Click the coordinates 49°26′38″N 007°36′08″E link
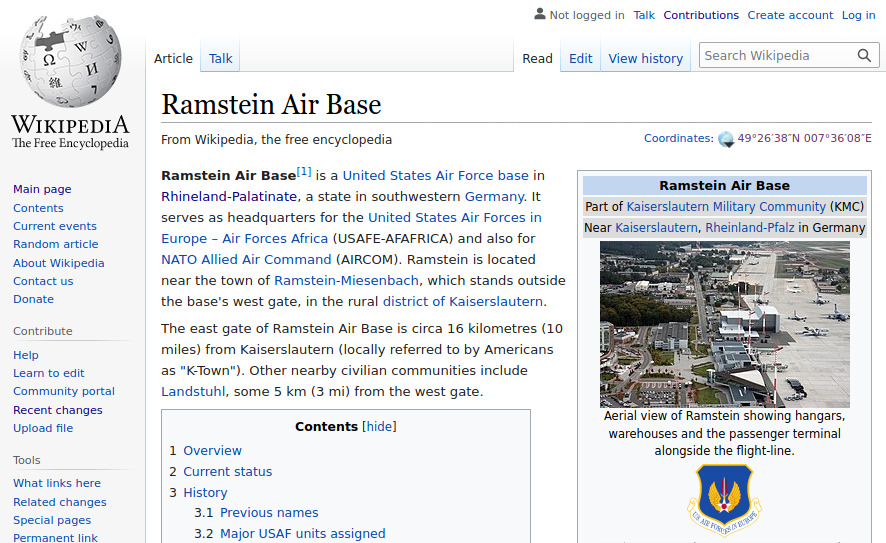 [x=805, y=138]
